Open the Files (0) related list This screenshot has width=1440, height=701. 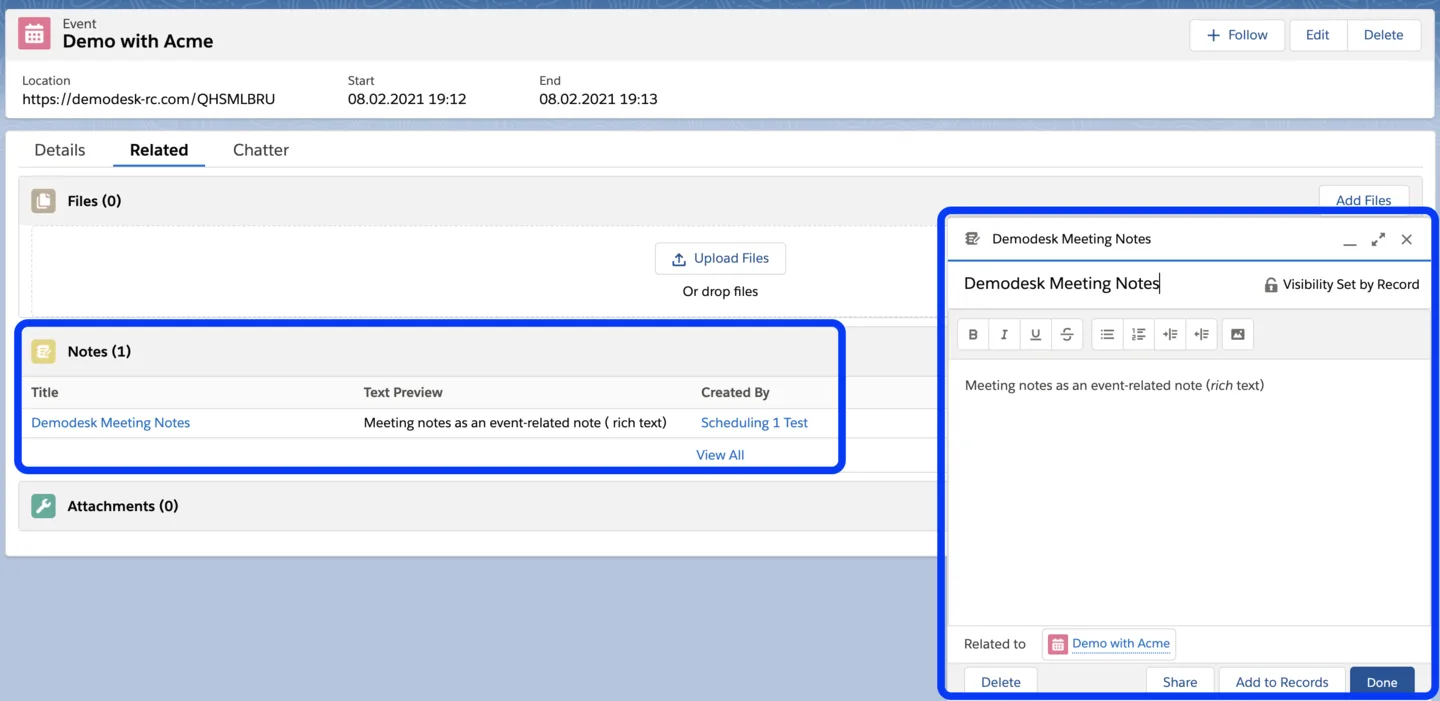tap(94, 201)
